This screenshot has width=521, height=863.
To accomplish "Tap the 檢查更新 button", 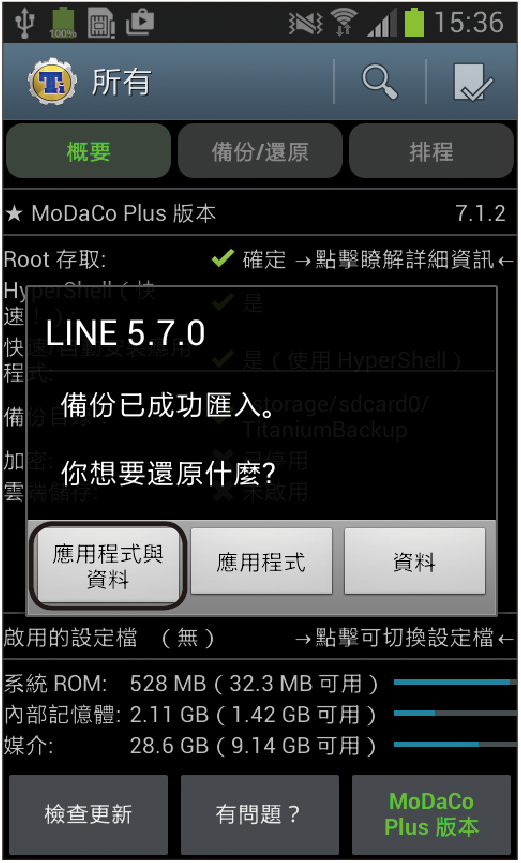I will (x=88, y=814).
